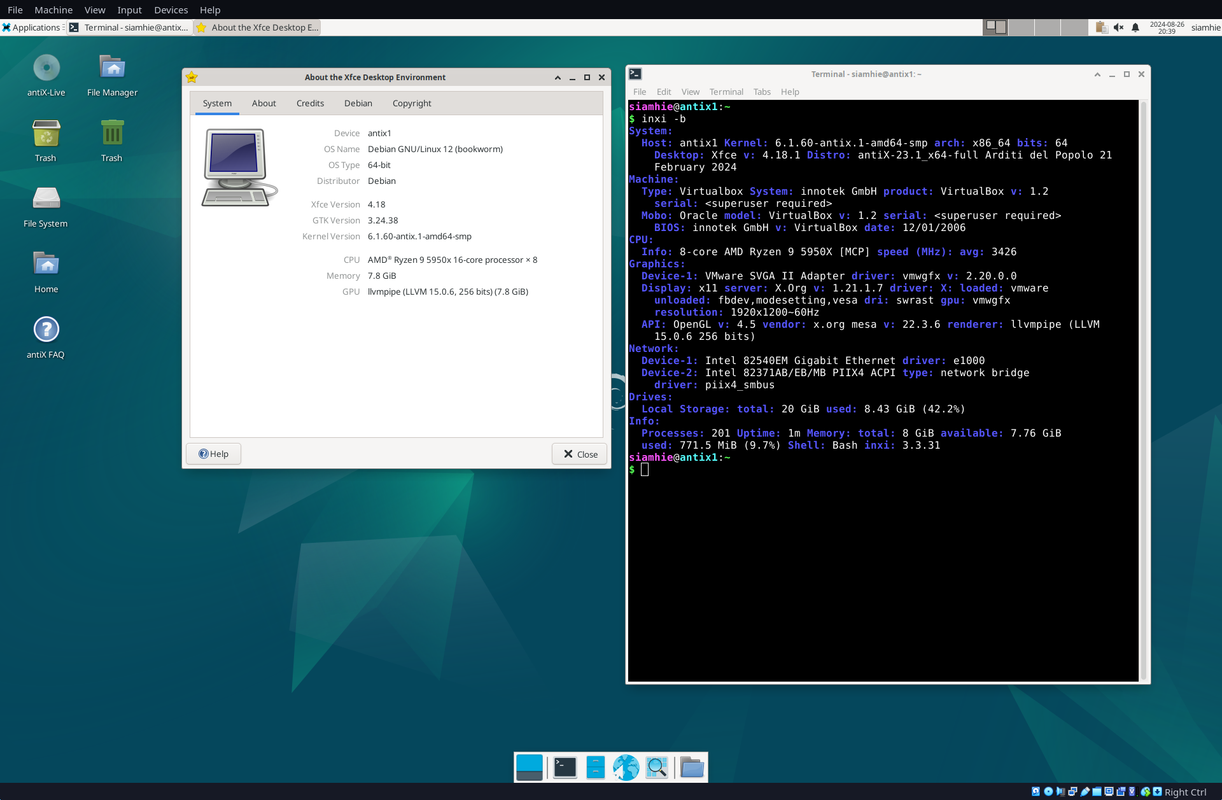1222x800 pixels.
Task: Open the Applications menu in the Xfce panel
Action: pos(31,27)
